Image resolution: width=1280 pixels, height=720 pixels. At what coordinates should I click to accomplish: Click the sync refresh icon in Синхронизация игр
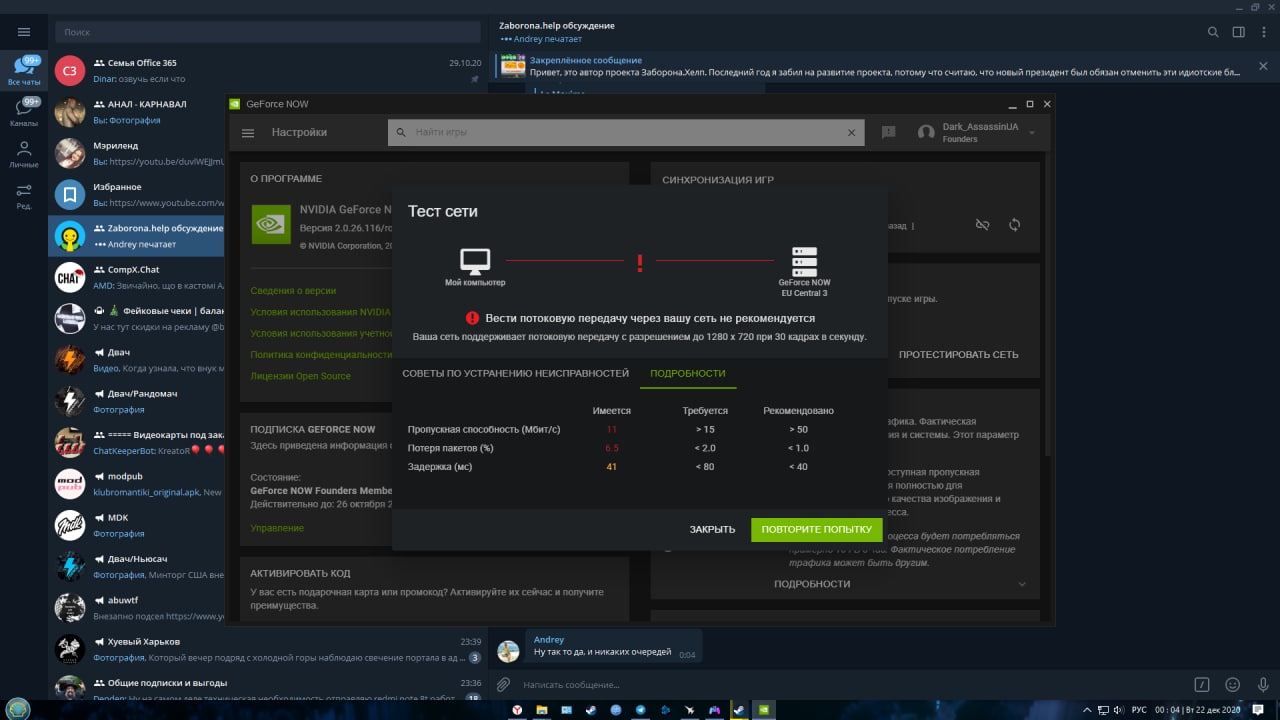pos(1014,225)
